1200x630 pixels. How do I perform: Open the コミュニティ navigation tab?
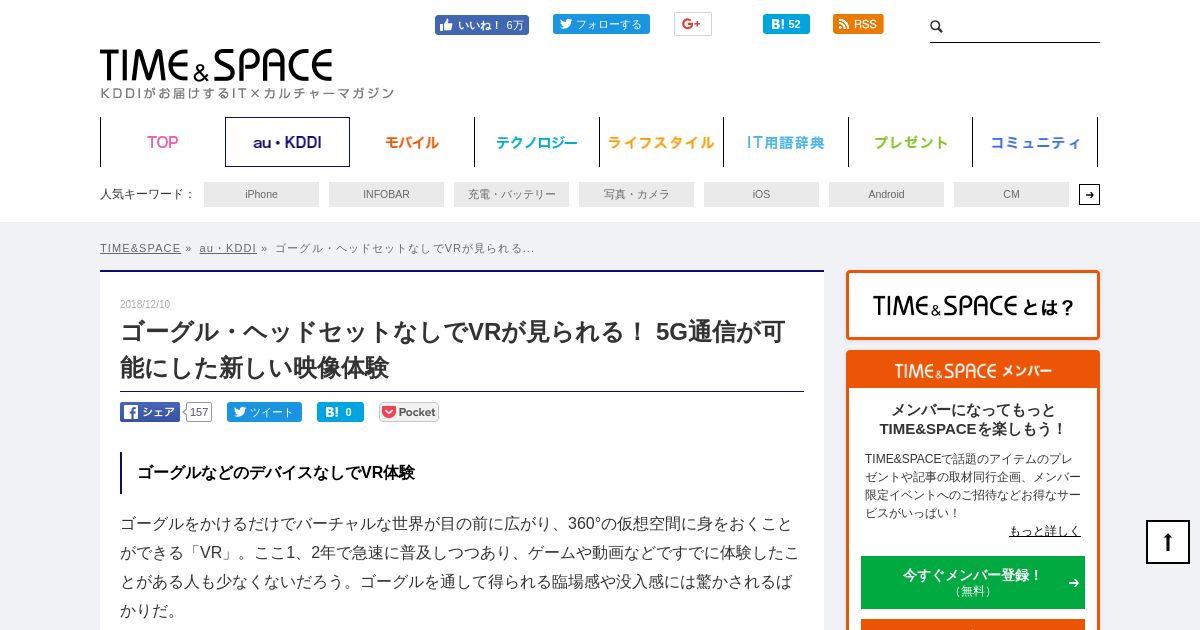pyautogui.click(x=1035, y=142)
